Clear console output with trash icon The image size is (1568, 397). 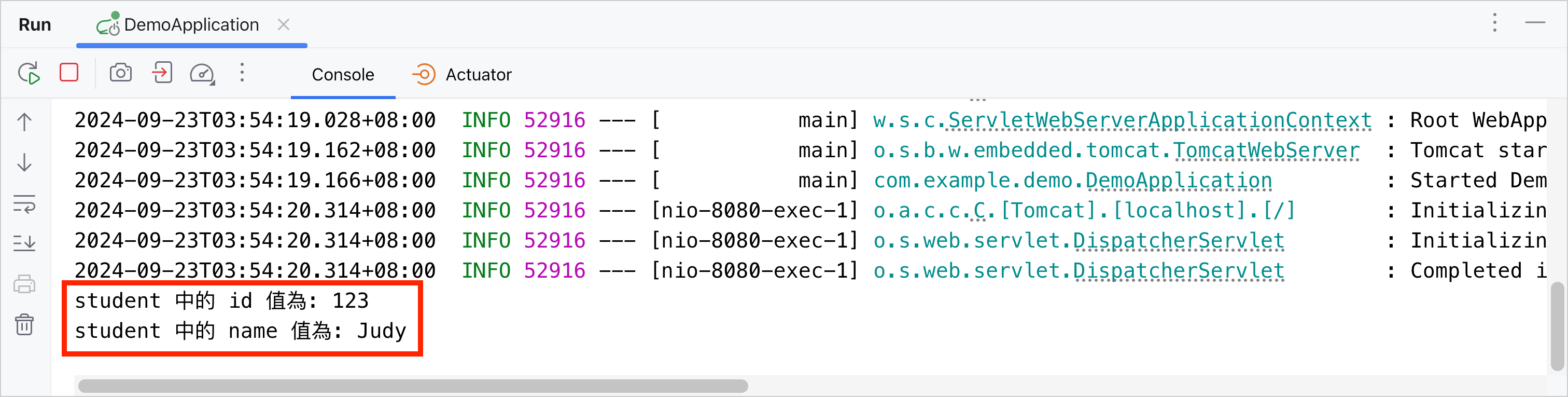coord(24,324)
